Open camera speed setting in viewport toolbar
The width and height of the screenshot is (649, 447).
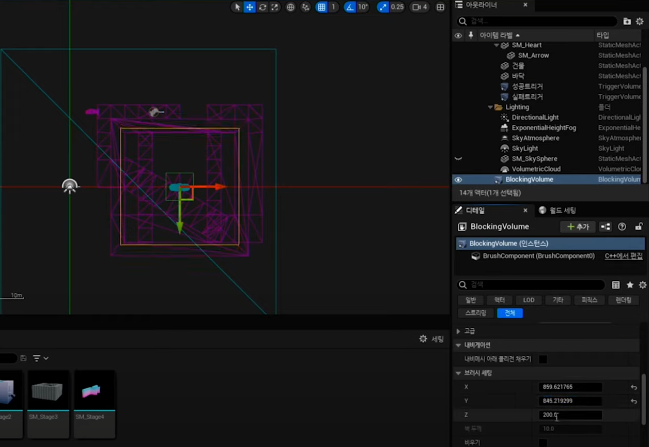419,7
